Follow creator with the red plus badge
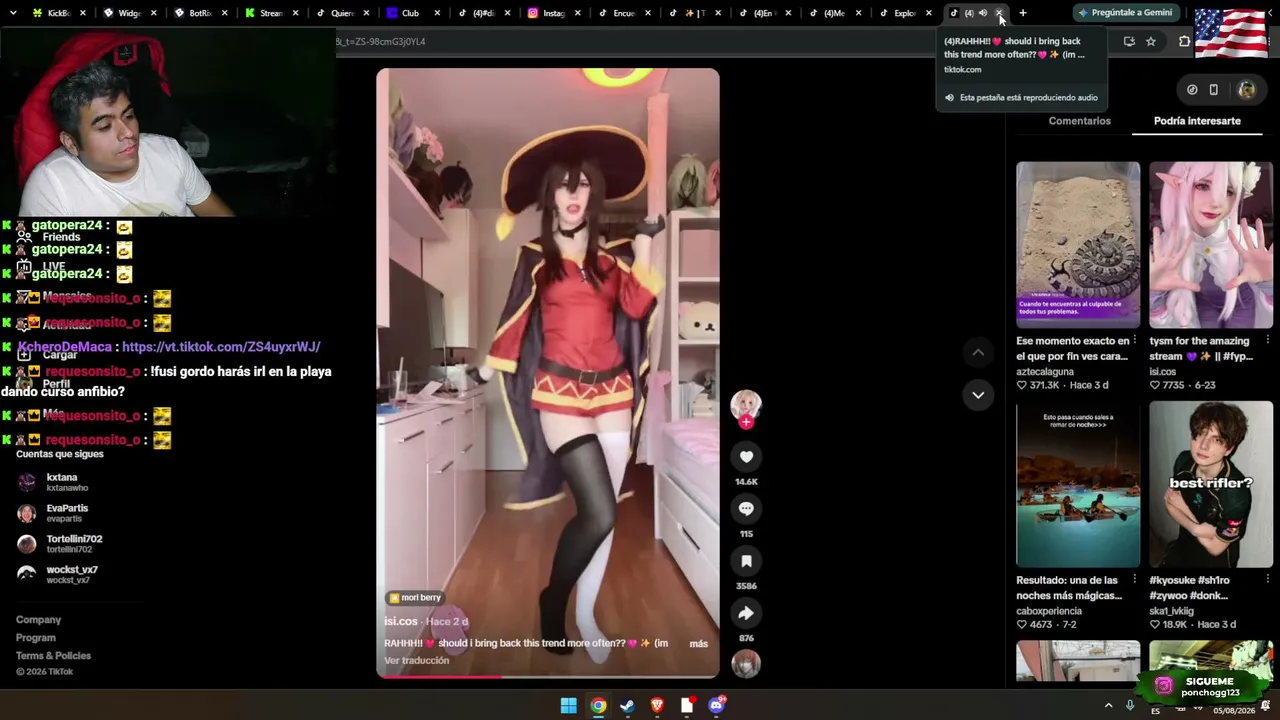Image resolution: width=1280 pixels, height=720 pixels. pos(746,422)
